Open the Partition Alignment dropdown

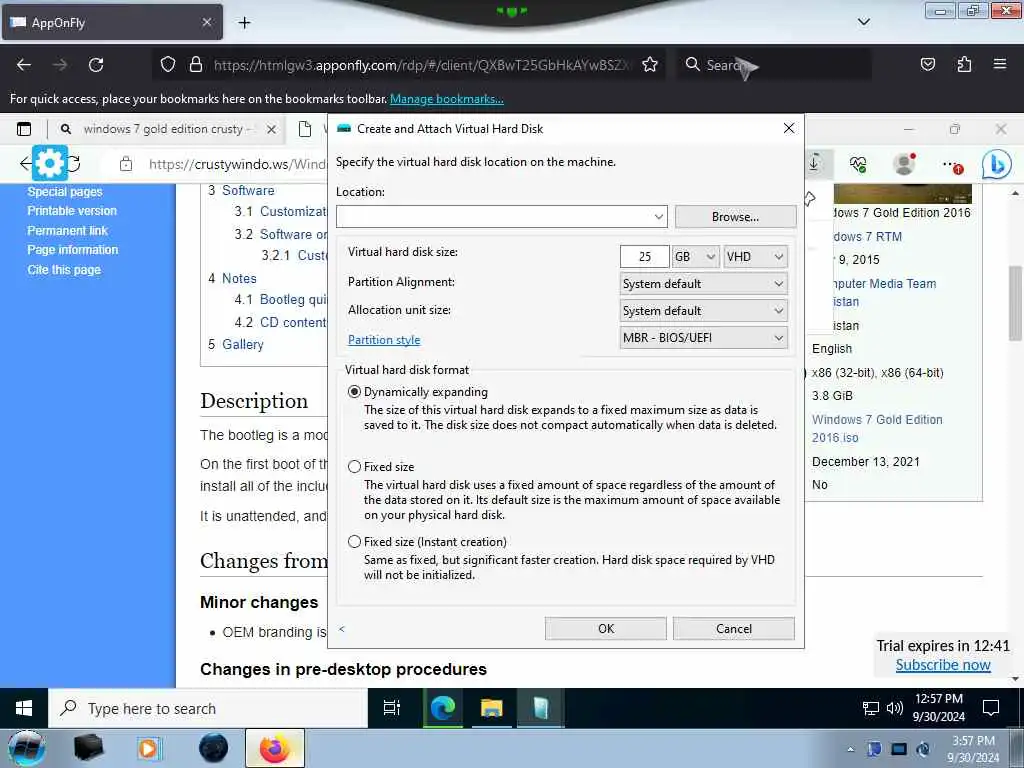pos(703,284)
